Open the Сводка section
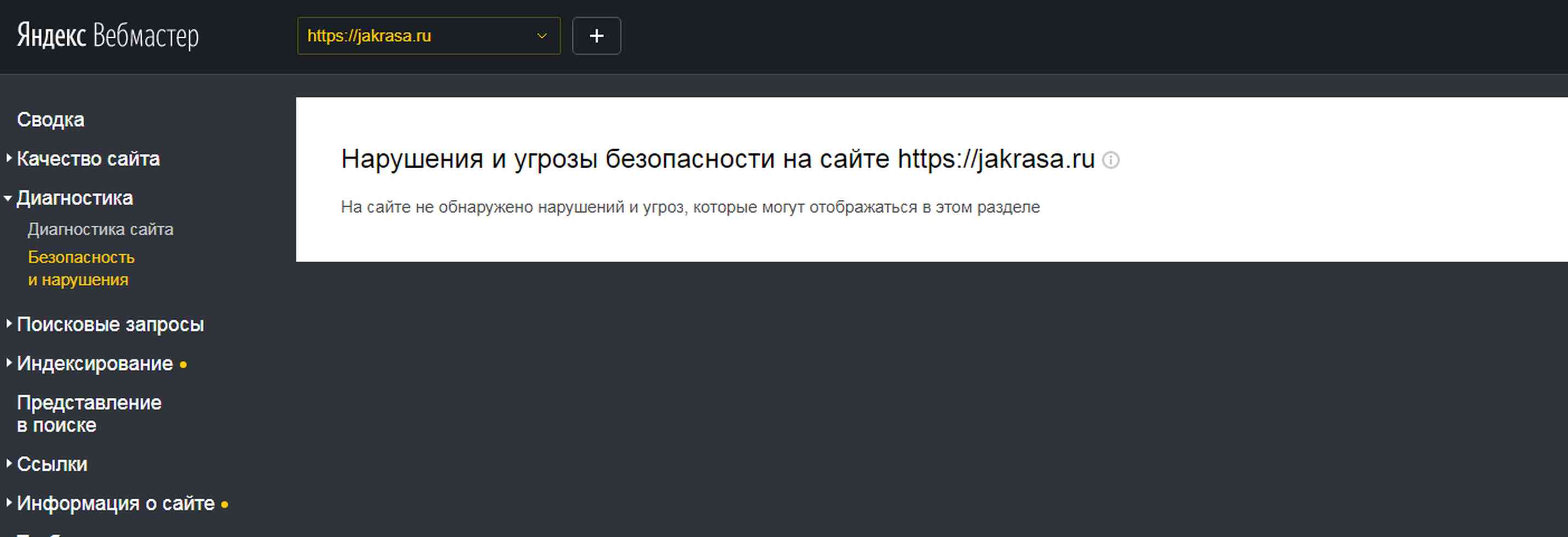 click(x=50, y=119)
